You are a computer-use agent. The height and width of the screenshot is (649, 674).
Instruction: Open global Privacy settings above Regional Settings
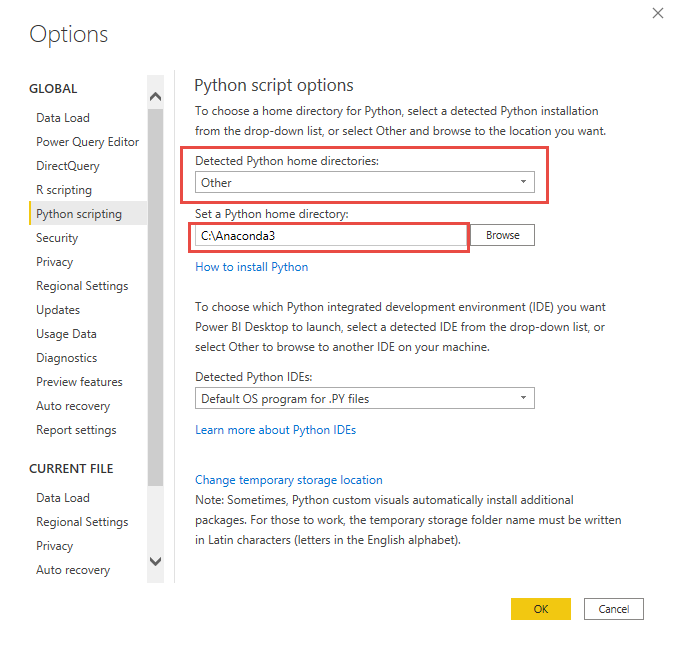point(54,262)
